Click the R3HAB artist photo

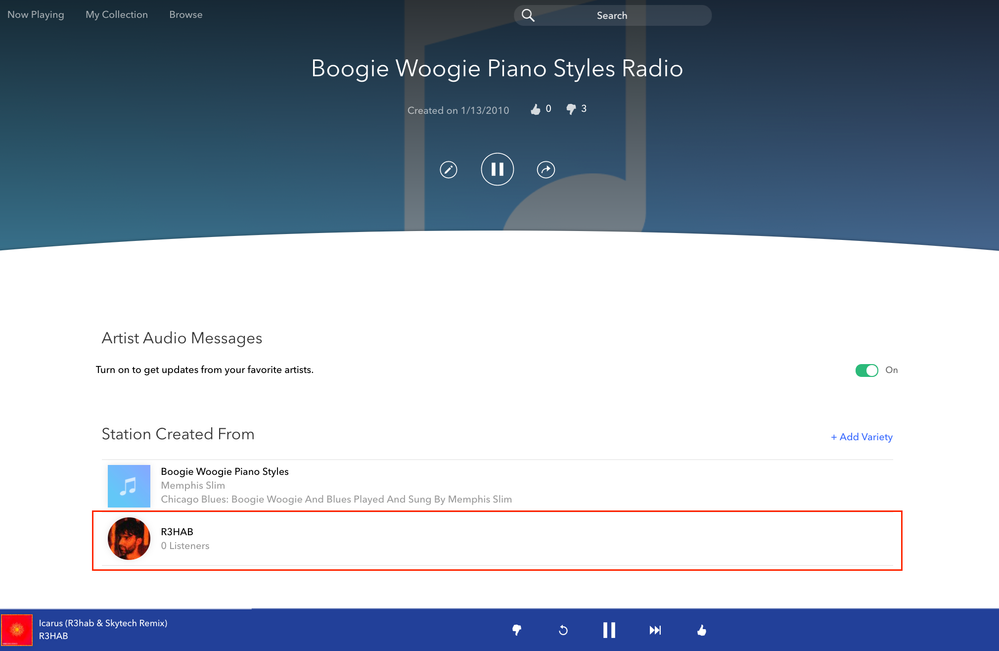(x=129, y=539)
